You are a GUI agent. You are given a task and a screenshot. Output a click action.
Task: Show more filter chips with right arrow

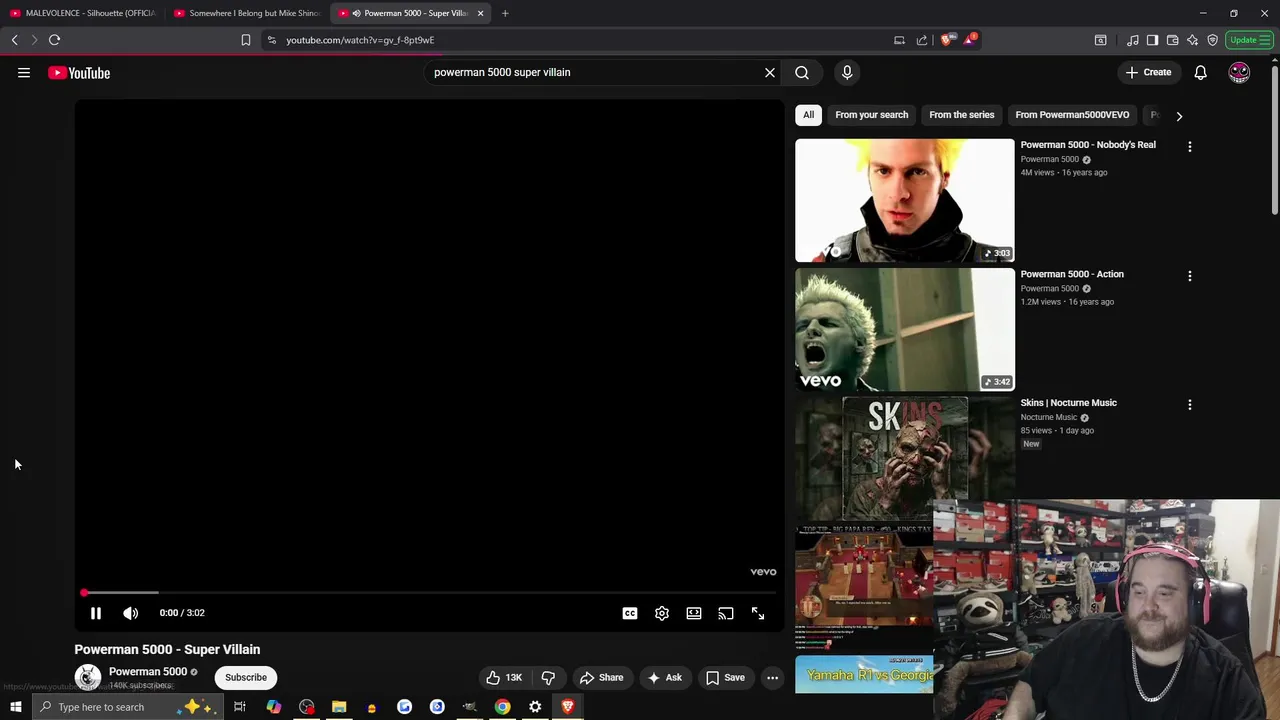1179,115
